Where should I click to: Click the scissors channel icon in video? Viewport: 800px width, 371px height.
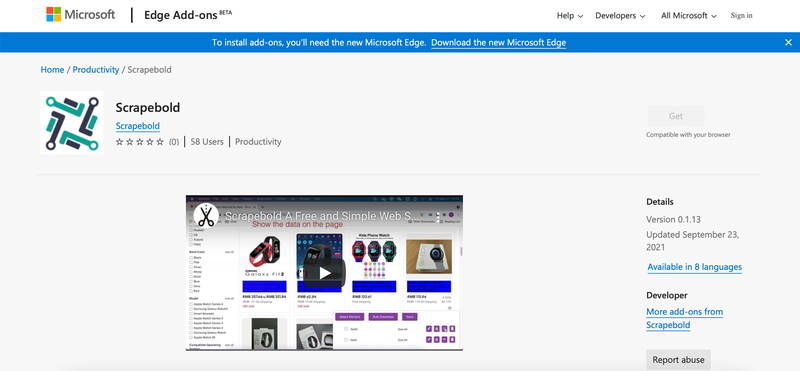(206, 216)
